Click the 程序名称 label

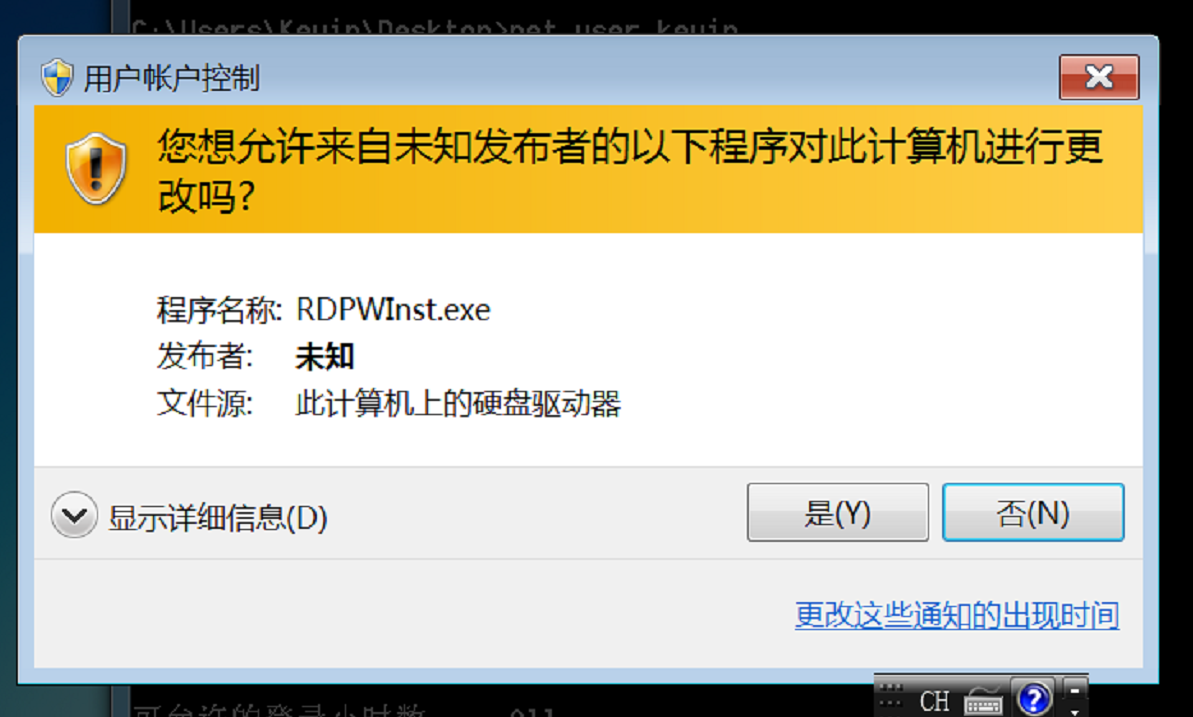pos(219,310)
